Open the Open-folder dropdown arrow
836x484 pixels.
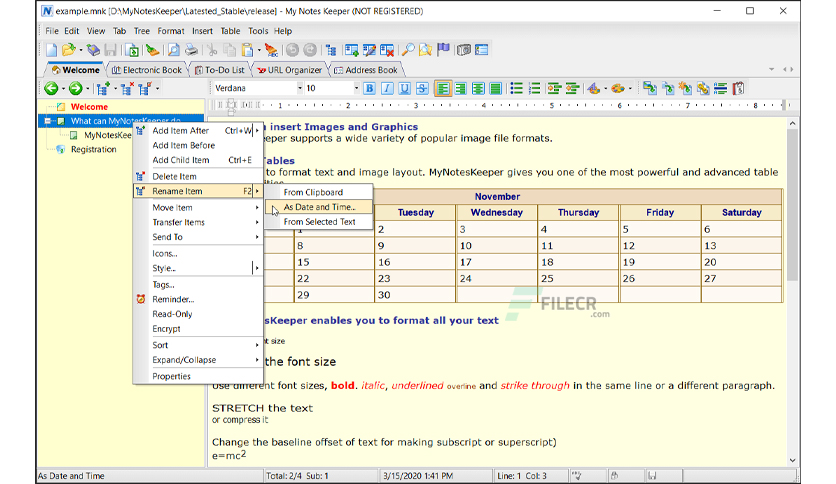coord(81,51)
